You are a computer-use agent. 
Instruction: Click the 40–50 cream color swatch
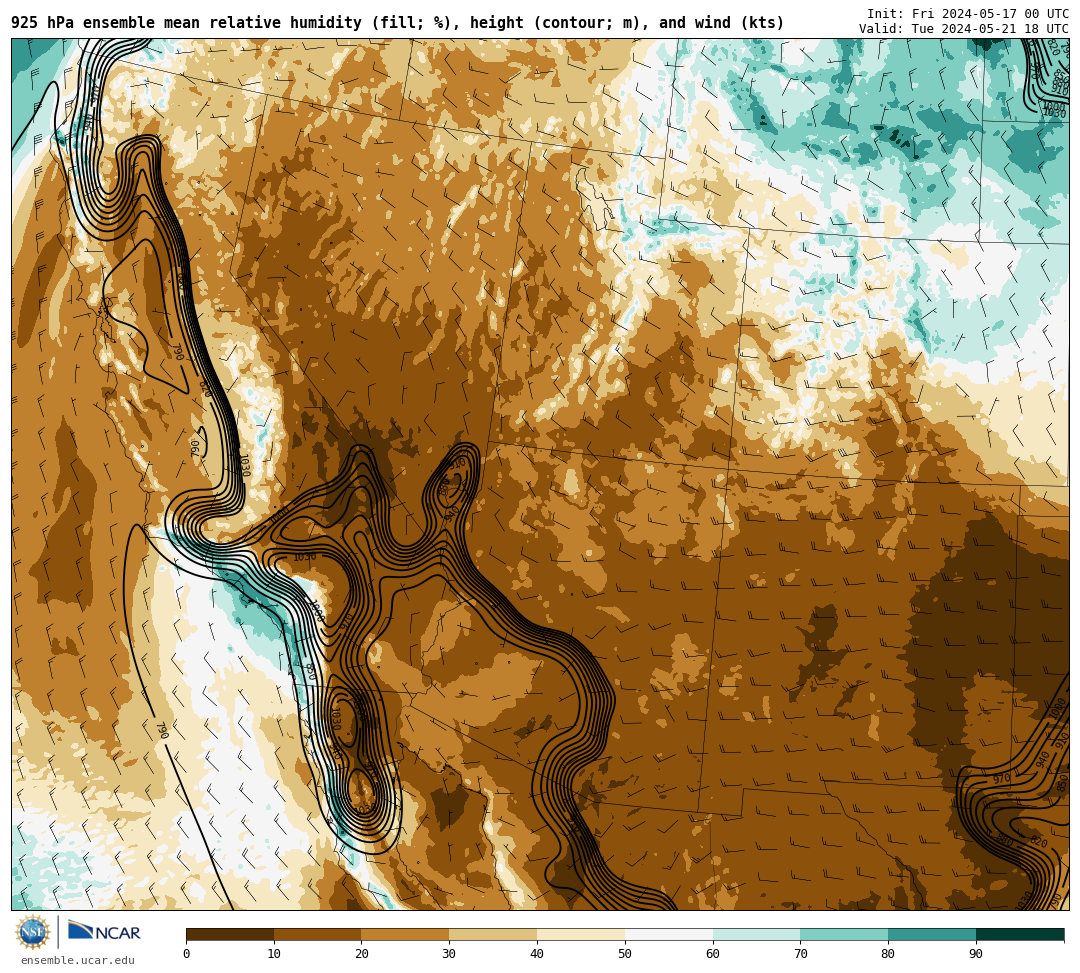pyautogui.click(x=581, y=934)
